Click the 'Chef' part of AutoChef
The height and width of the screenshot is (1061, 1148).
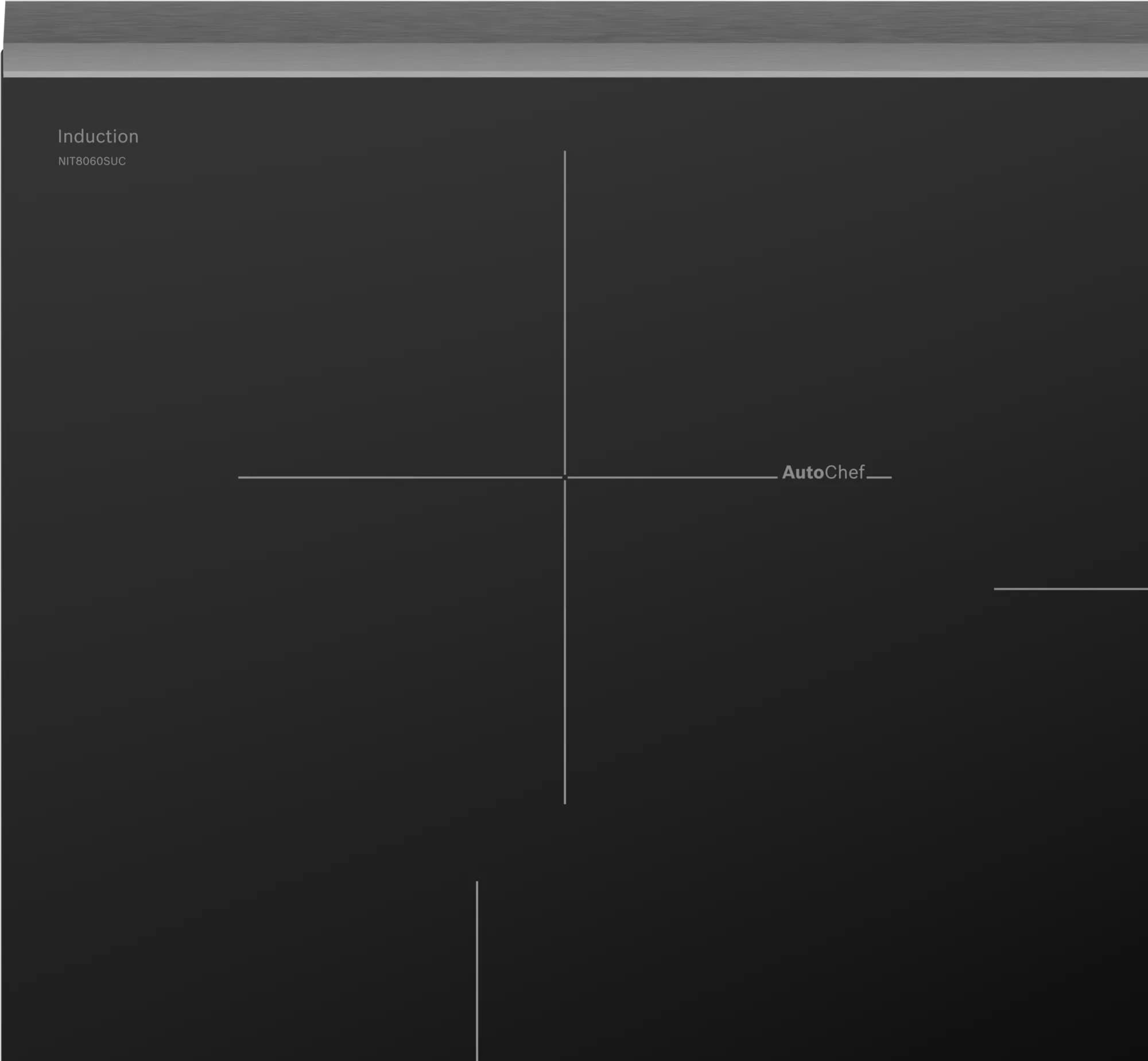pyautogui.click(x=844, y=472)
